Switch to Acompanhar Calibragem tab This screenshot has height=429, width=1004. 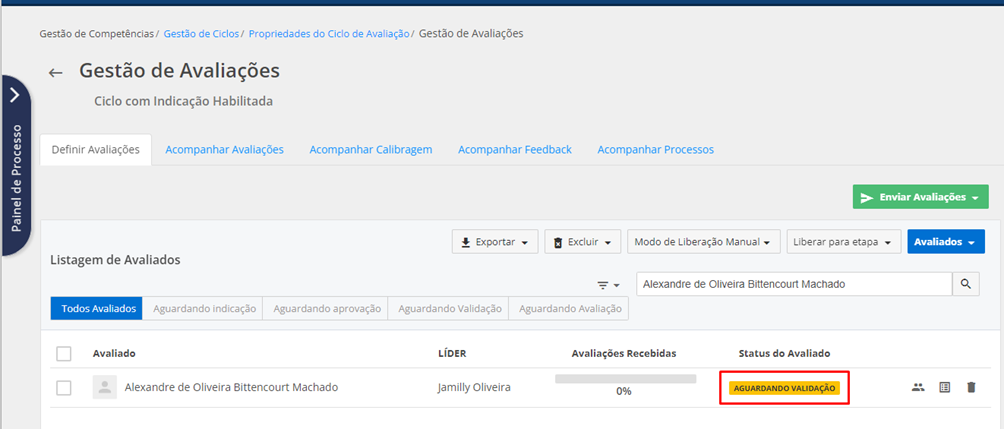point(370,149)
